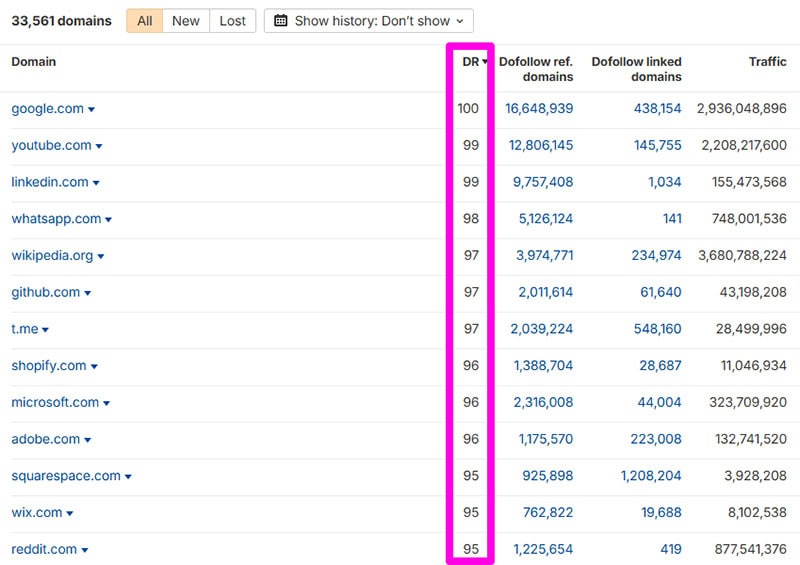Click reddit.com's 419 linked domains value

click(x=670, y=550)
